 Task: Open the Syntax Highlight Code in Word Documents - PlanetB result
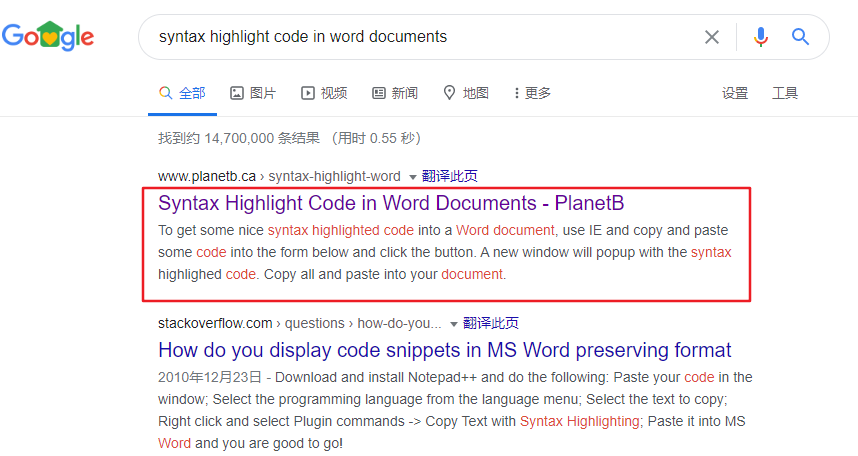click(391, 203)
